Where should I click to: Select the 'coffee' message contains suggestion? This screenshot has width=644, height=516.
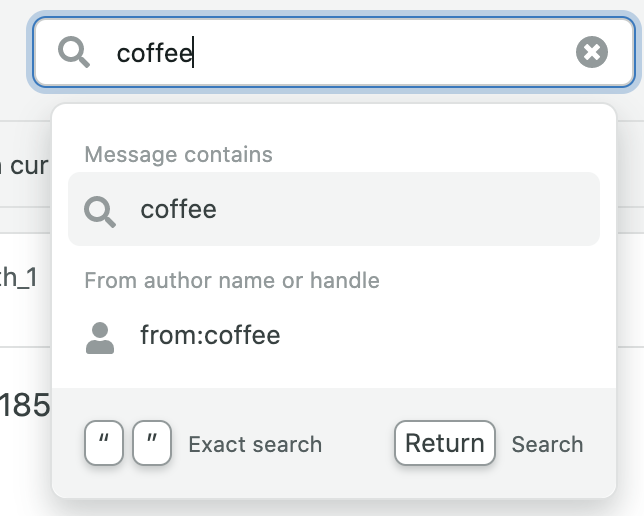(x=334, y=209)
